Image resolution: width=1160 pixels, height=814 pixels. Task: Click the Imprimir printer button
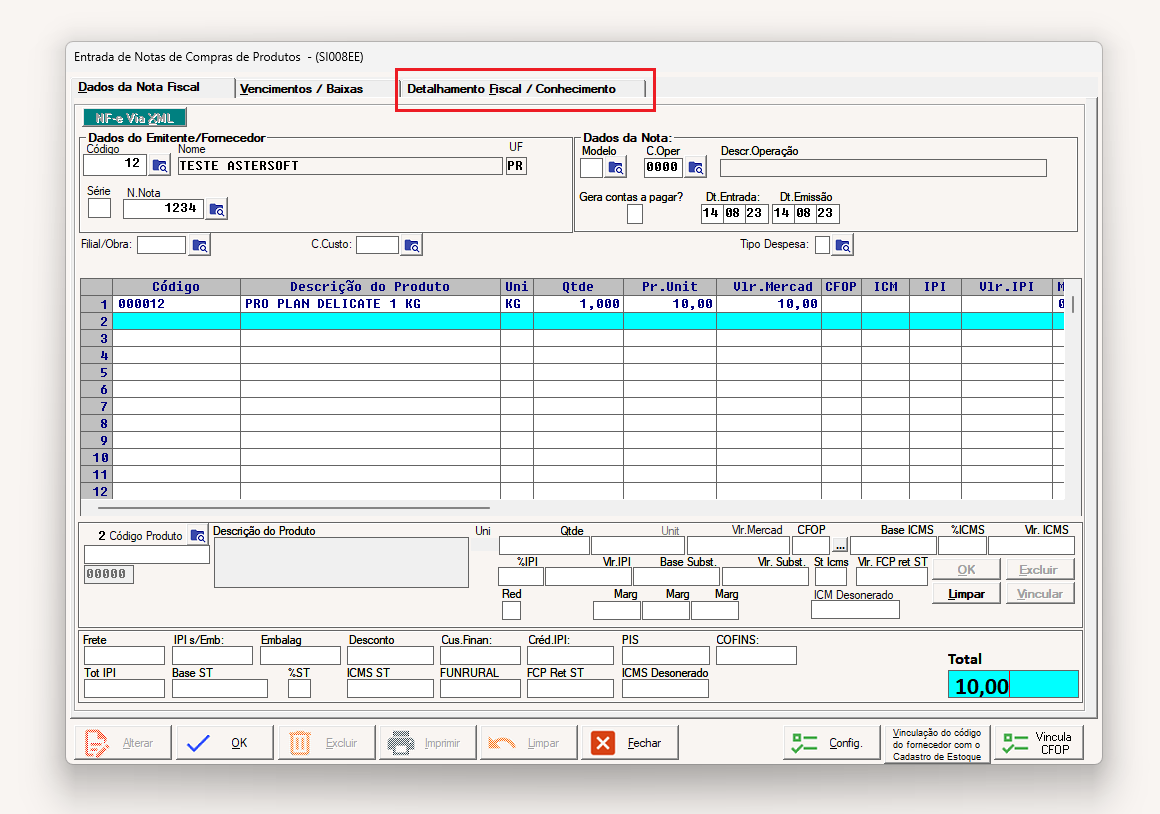[428, 743]
